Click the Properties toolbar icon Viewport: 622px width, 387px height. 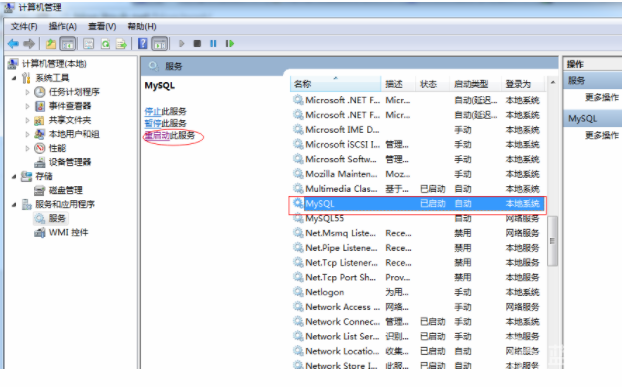coord(88,44)
